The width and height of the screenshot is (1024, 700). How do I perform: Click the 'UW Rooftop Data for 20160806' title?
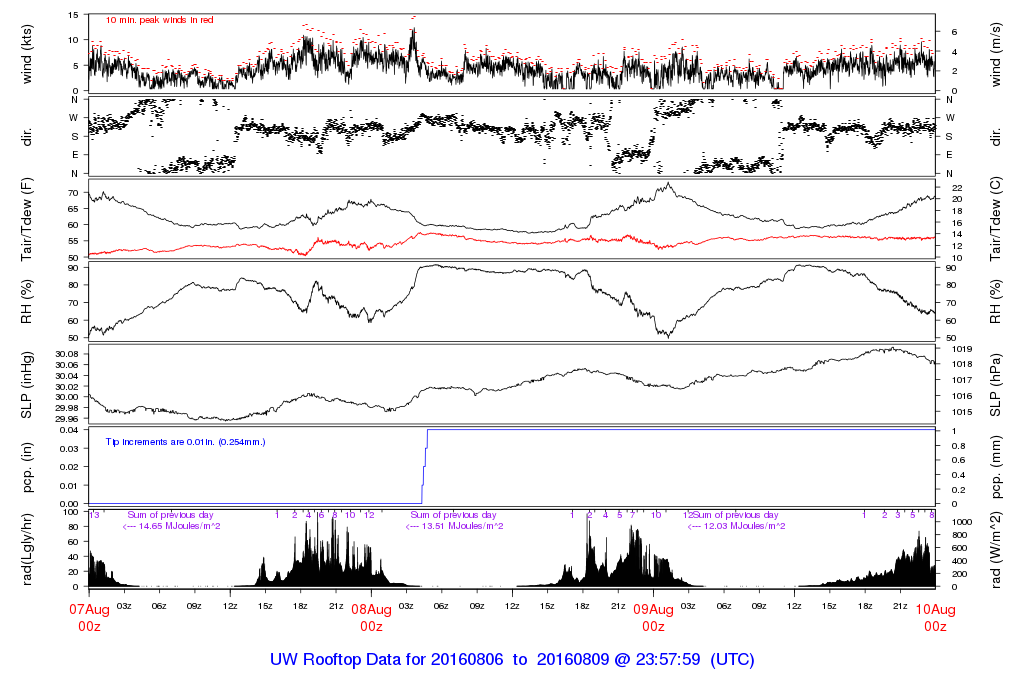coord(387,660)
